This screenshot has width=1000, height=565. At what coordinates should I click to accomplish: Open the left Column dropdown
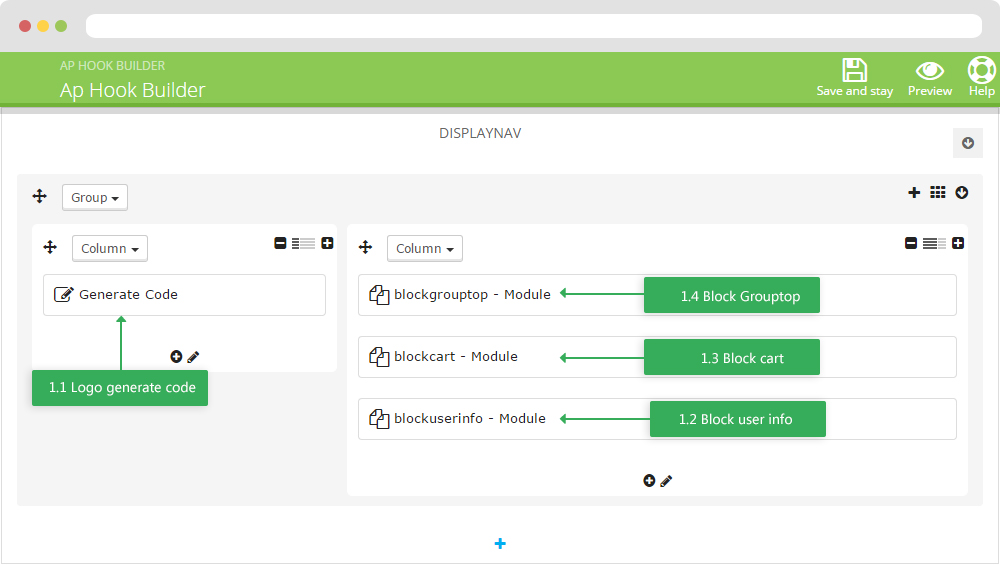[x=110, y=248]
